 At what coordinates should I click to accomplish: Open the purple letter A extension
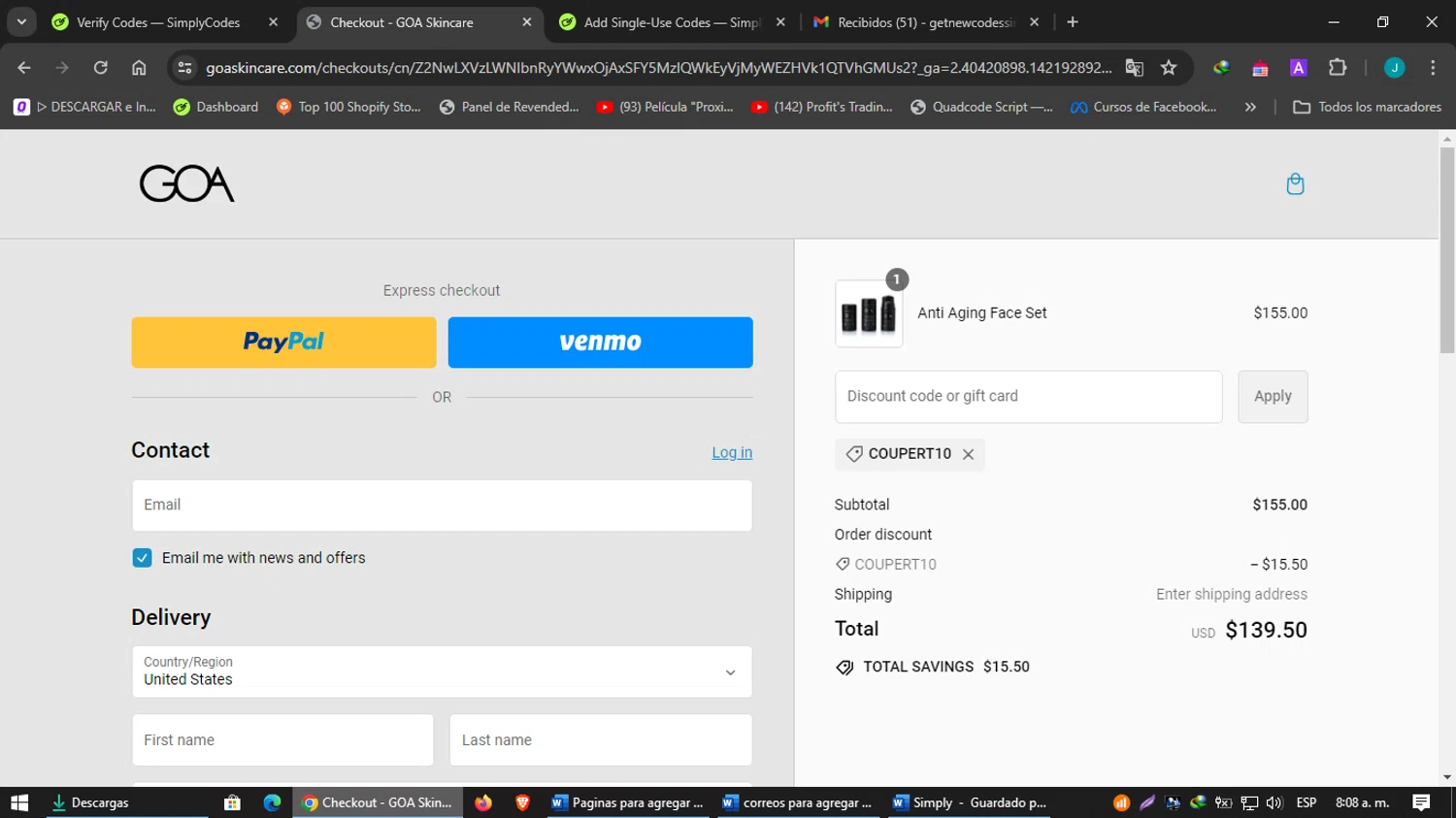tap(1298, 67)
